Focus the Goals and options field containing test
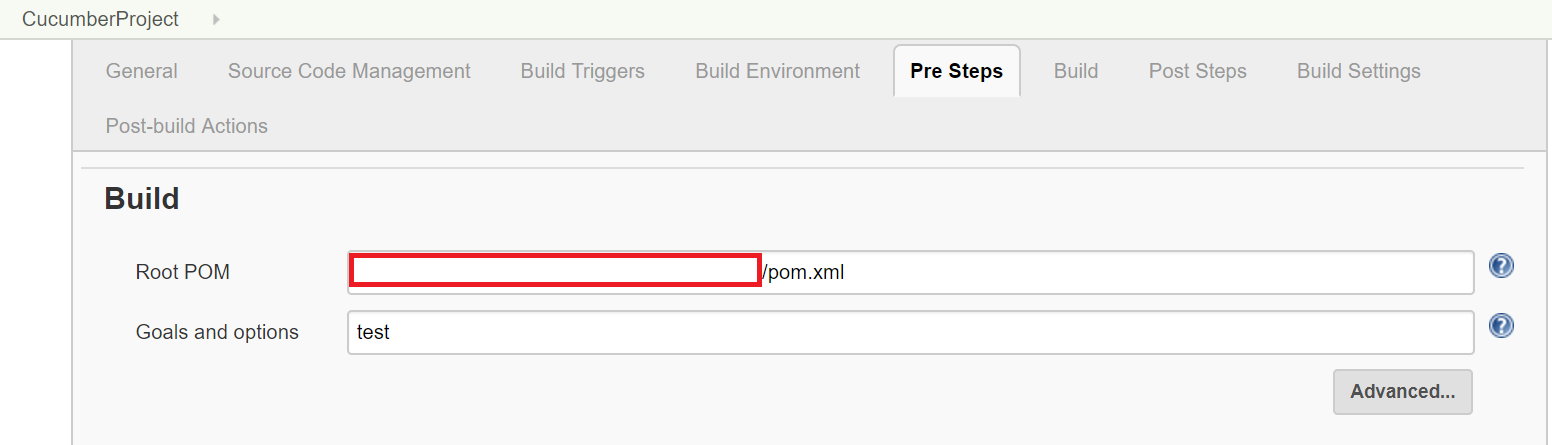Screen dimensions: 1552x445 click(911, 332)
